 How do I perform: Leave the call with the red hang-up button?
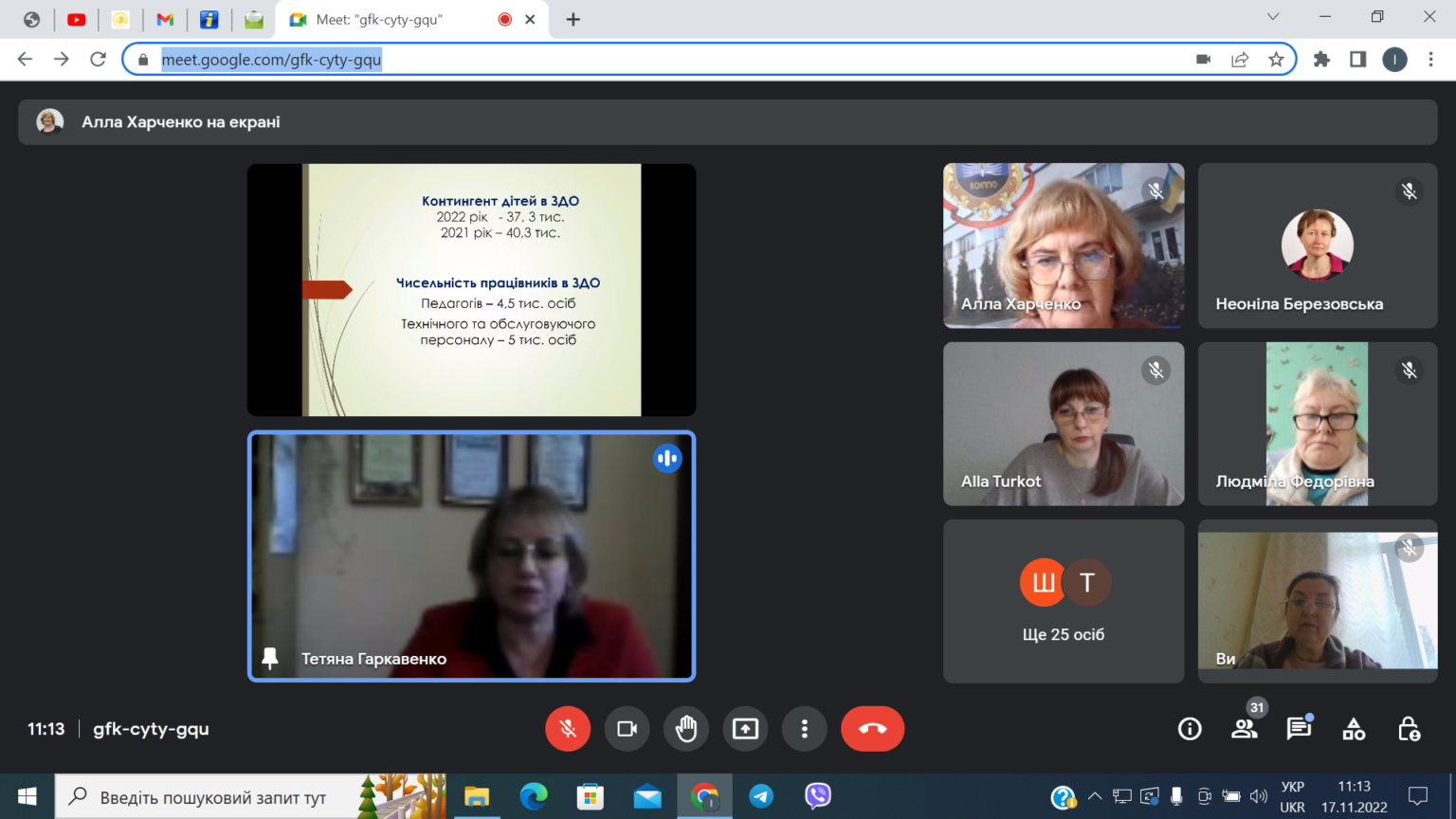pyautogui.click(x=872, y=729)
